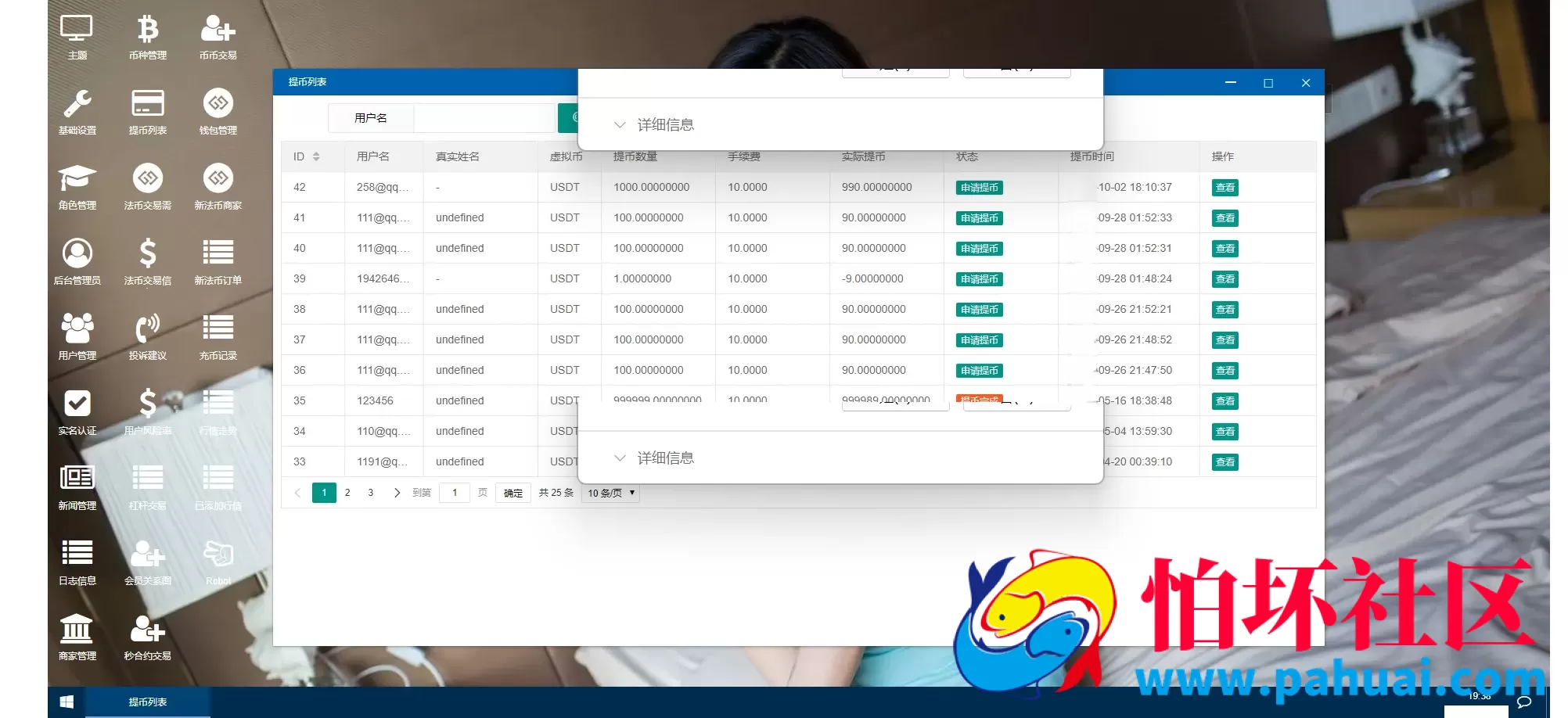Click the username 258@qq... cell
1568x718 pixels.
tap(383, 187)
